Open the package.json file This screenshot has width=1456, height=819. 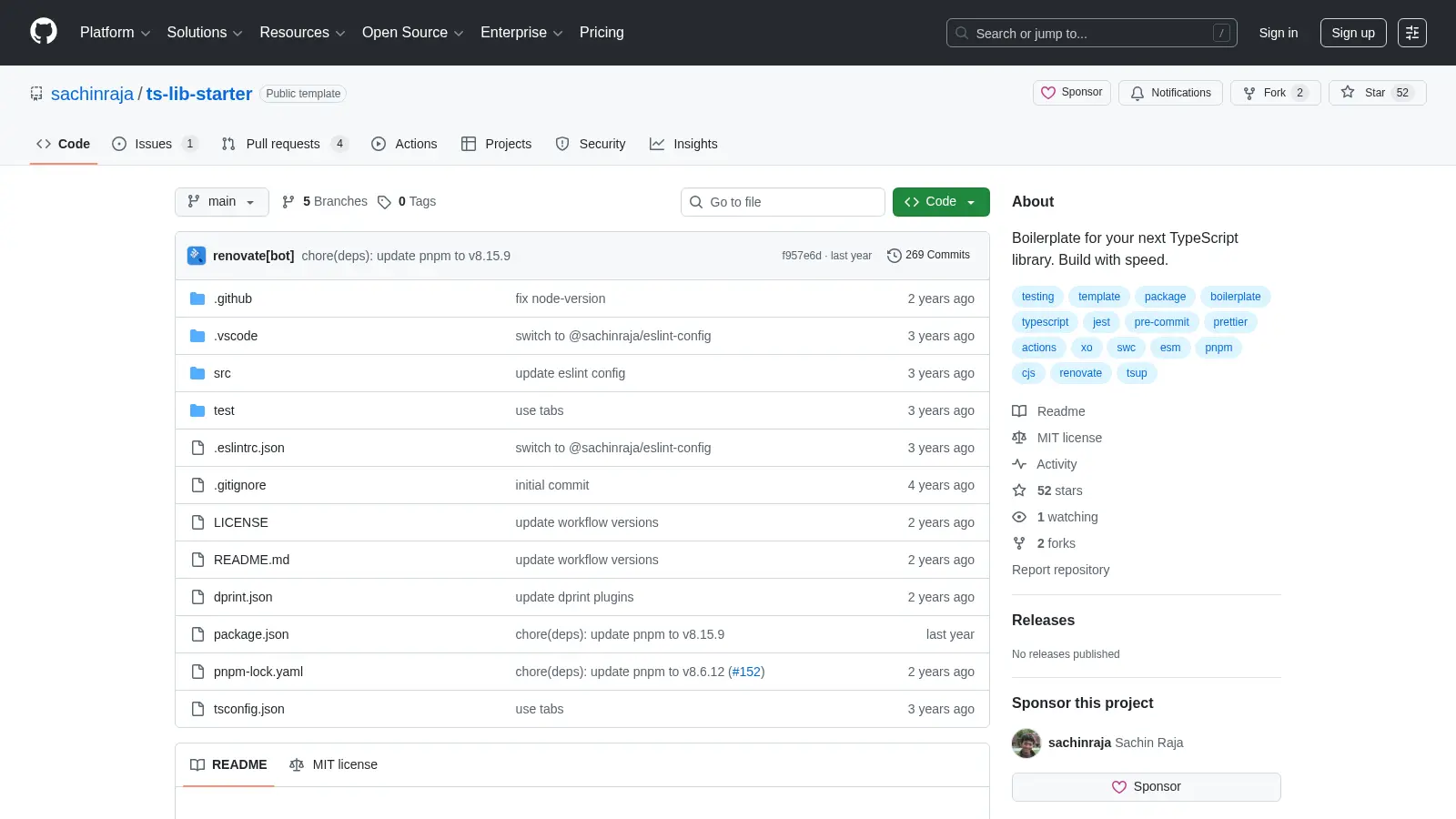click(251, 634)
